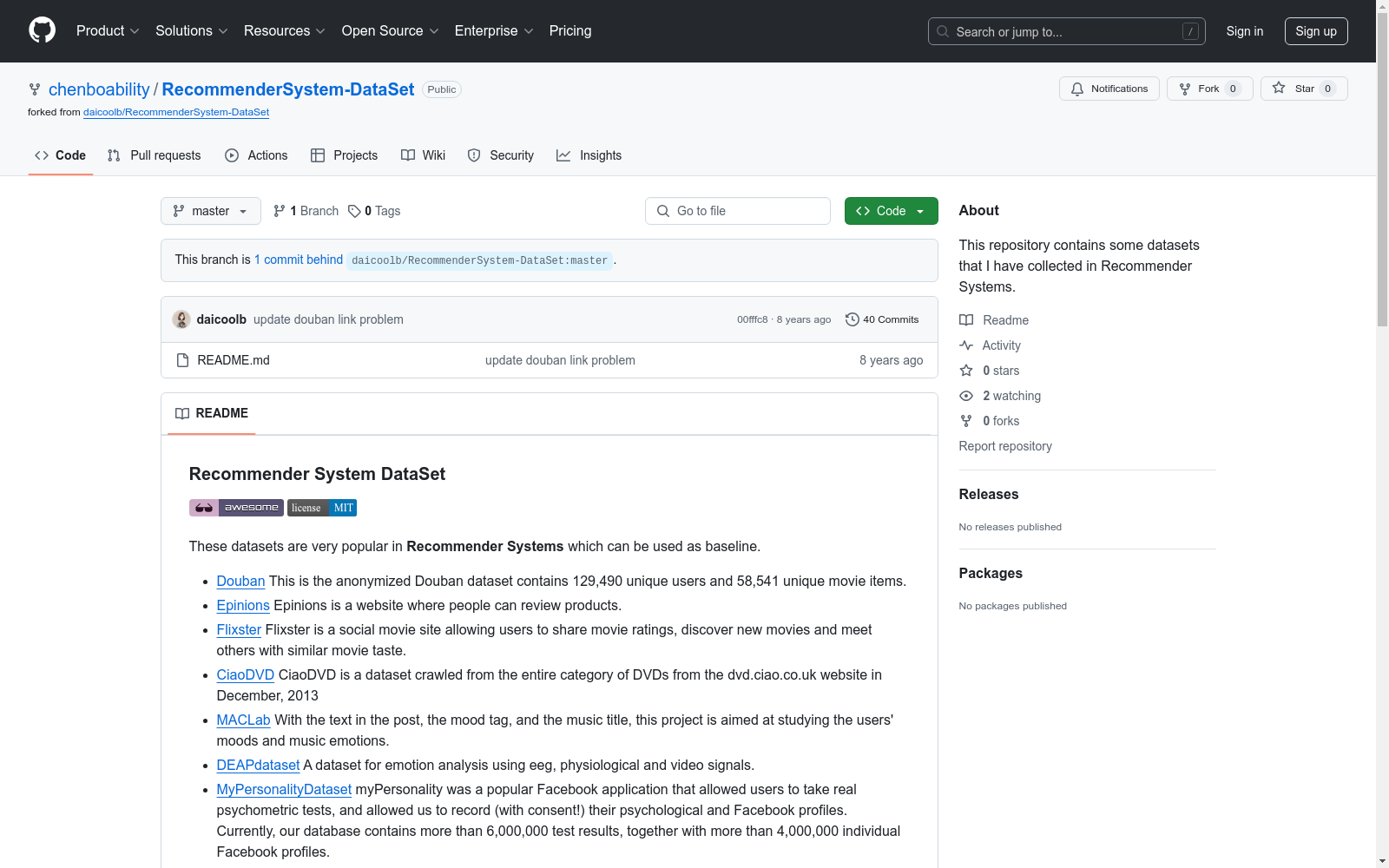View the 0 forks link in About
The image size is (1389, 868).
[990, 421]
